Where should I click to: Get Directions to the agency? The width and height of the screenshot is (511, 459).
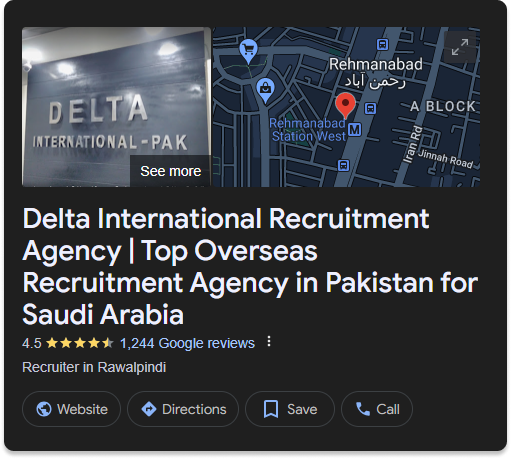pyautogui.click(x=183, y=409)
